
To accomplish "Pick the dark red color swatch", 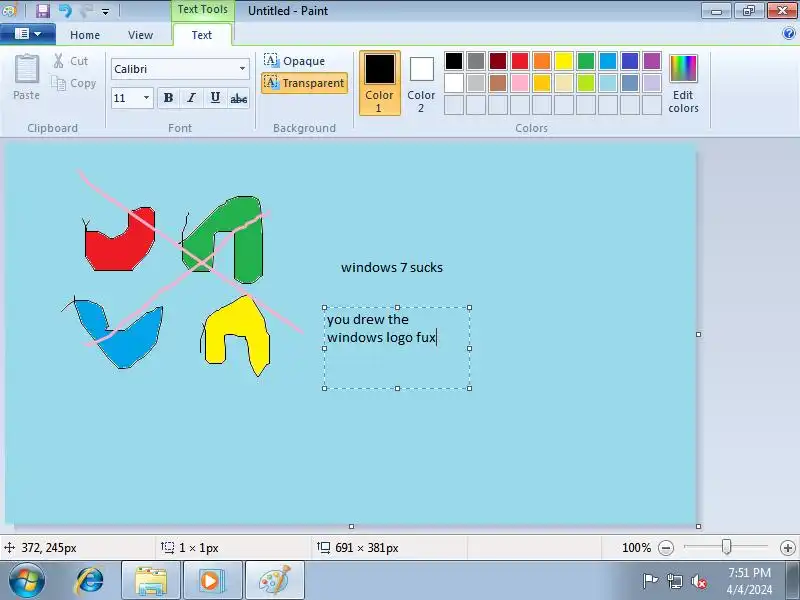I will click(x=498, y=61).
